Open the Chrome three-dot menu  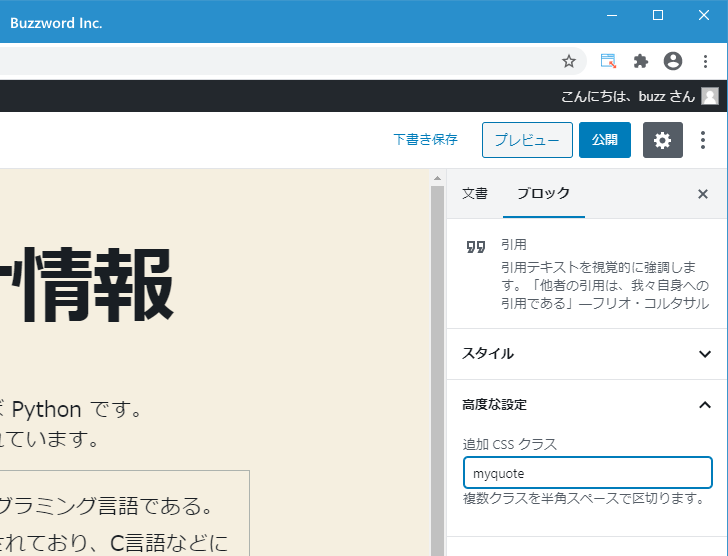tap(705, 61)
